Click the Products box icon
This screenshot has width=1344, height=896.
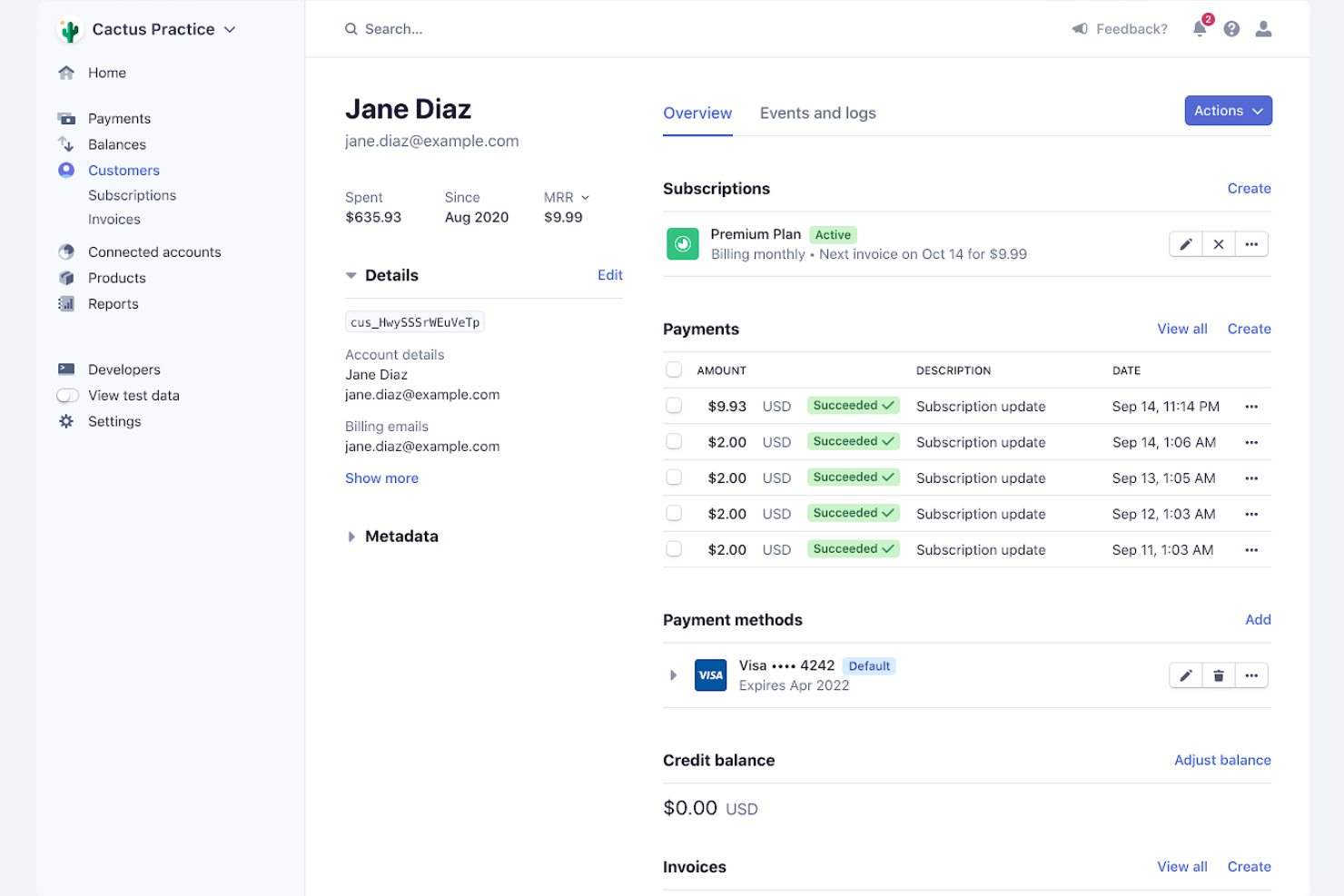66,278
